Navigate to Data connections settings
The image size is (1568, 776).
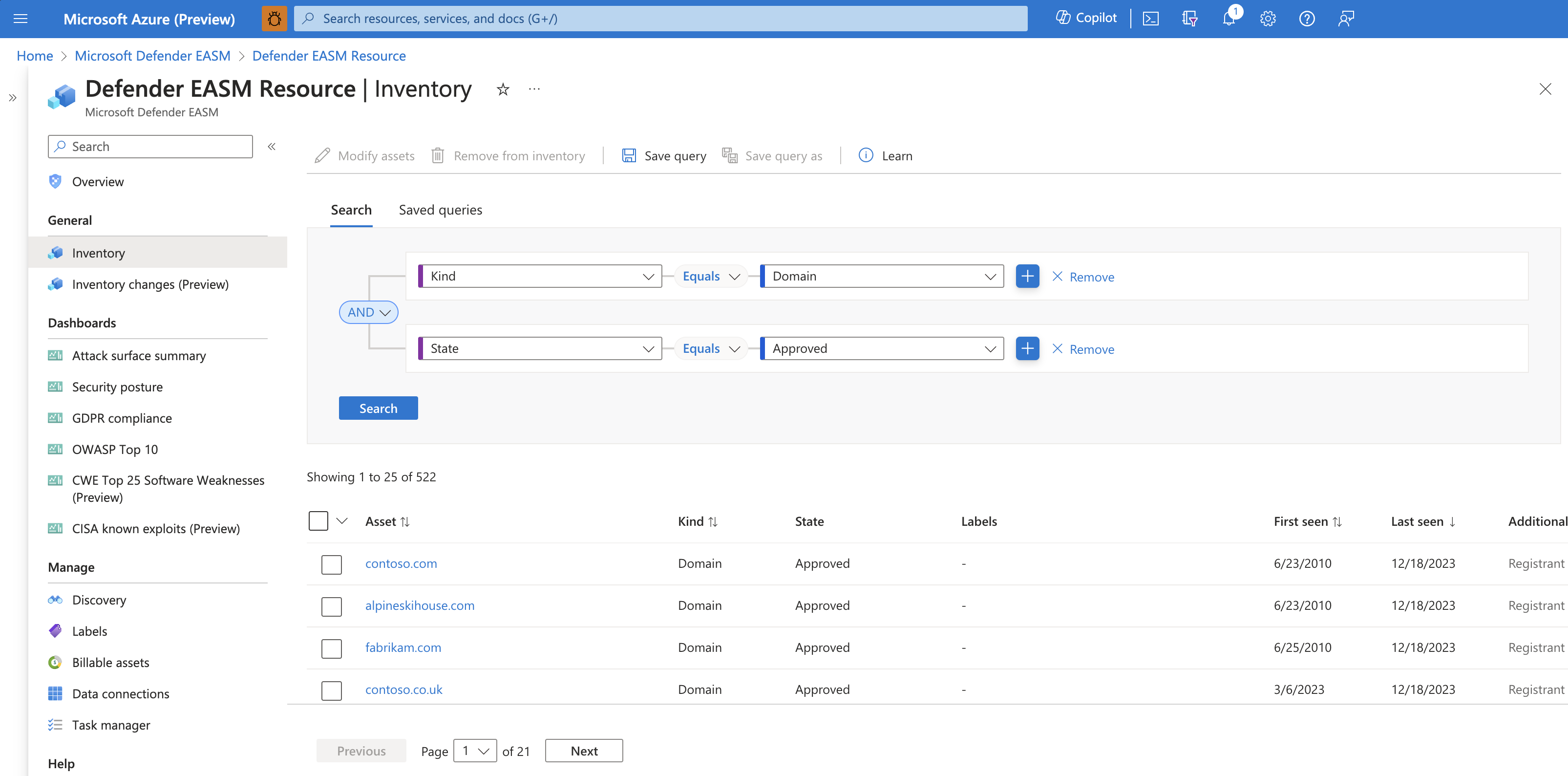pyautogui.click(x=119, y=693)
